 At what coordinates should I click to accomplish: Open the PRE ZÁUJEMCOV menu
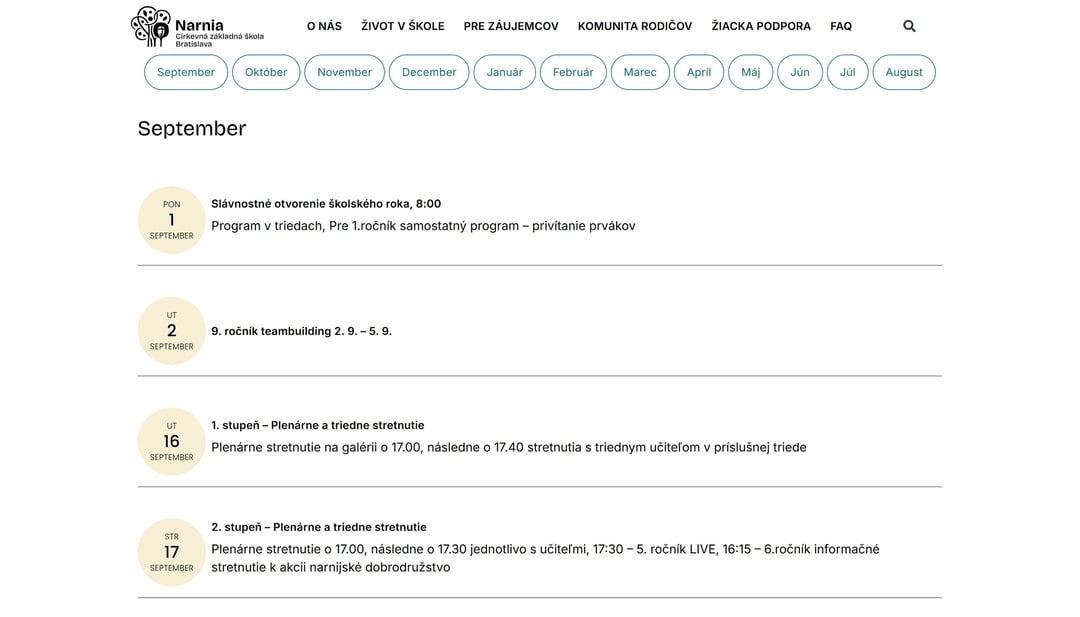(x=511, y=26)
